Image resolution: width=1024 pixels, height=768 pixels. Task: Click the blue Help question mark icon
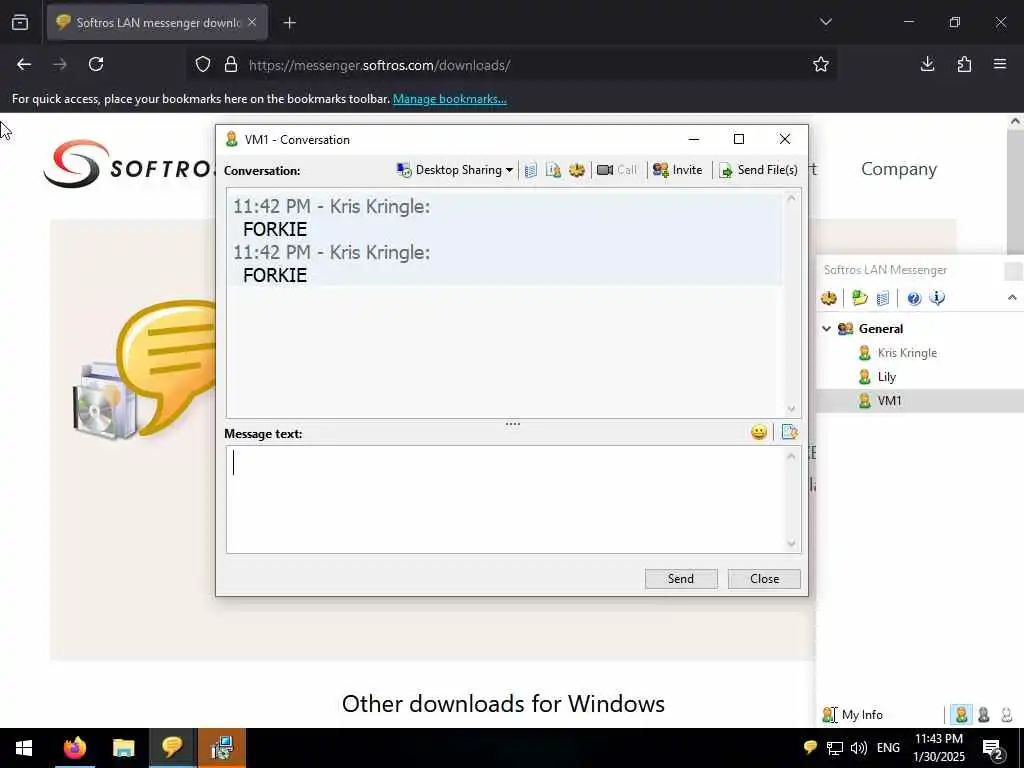pyautogui.click(x=914, y=298)
